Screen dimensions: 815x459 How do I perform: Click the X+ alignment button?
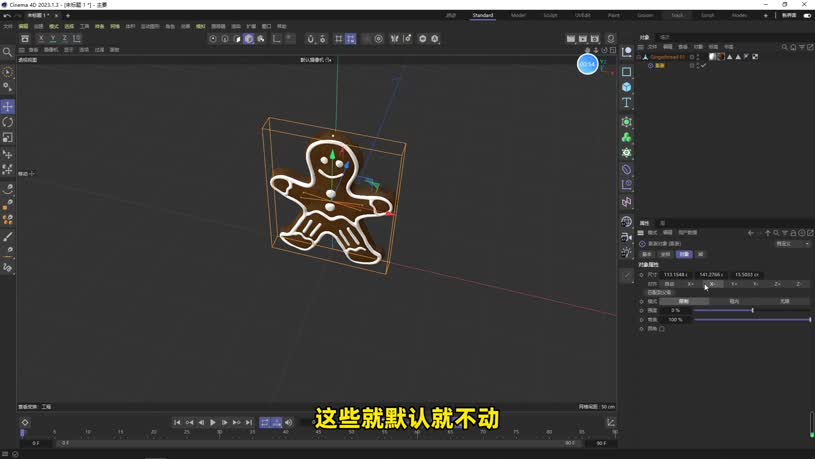tap(691, 284)
